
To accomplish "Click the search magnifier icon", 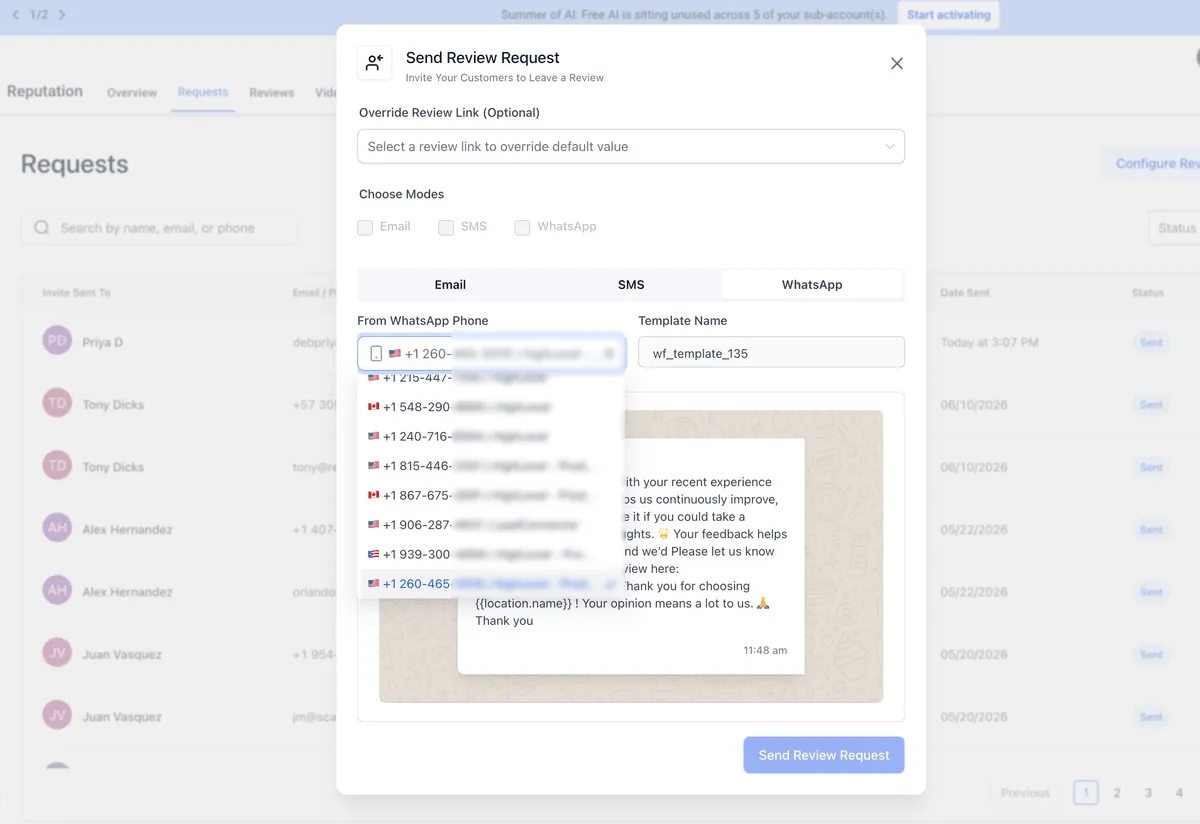I will coord(42,228).
